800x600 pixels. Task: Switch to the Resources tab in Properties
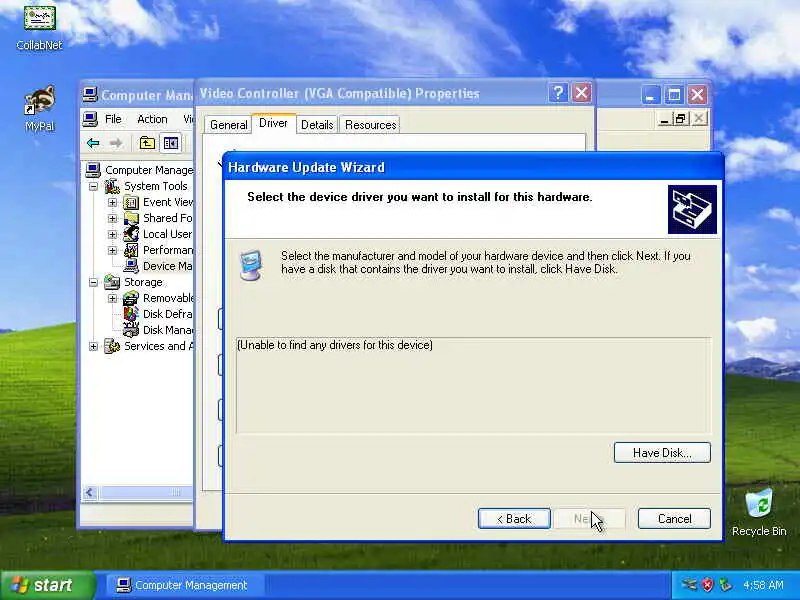click(x=370, y=125)
